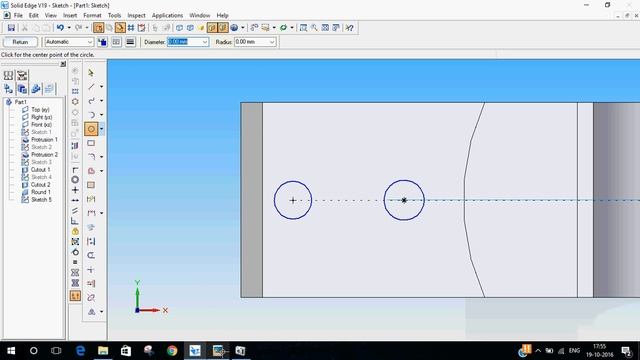Screen dimensions: 640x360
Task: Click the Zoom magnifier tool
Action: pos(314,28)
